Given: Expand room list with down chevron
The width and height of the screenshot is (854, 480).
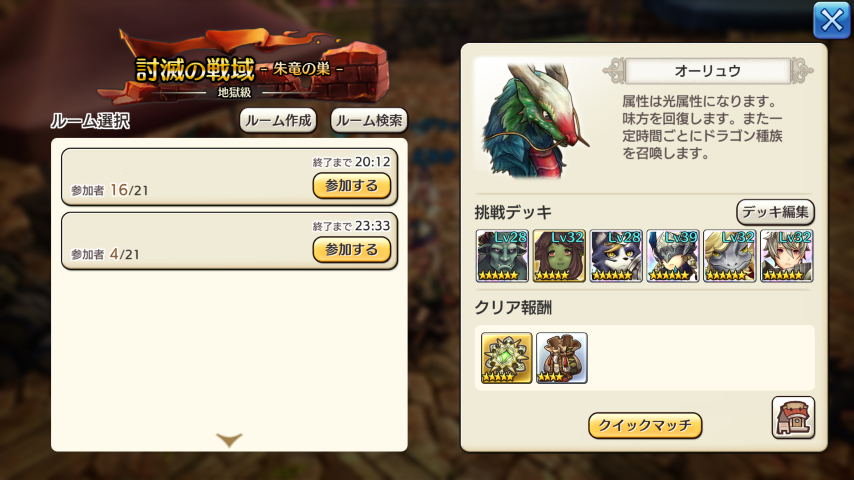Looking at the screenshot, I should tap(229, 439).
